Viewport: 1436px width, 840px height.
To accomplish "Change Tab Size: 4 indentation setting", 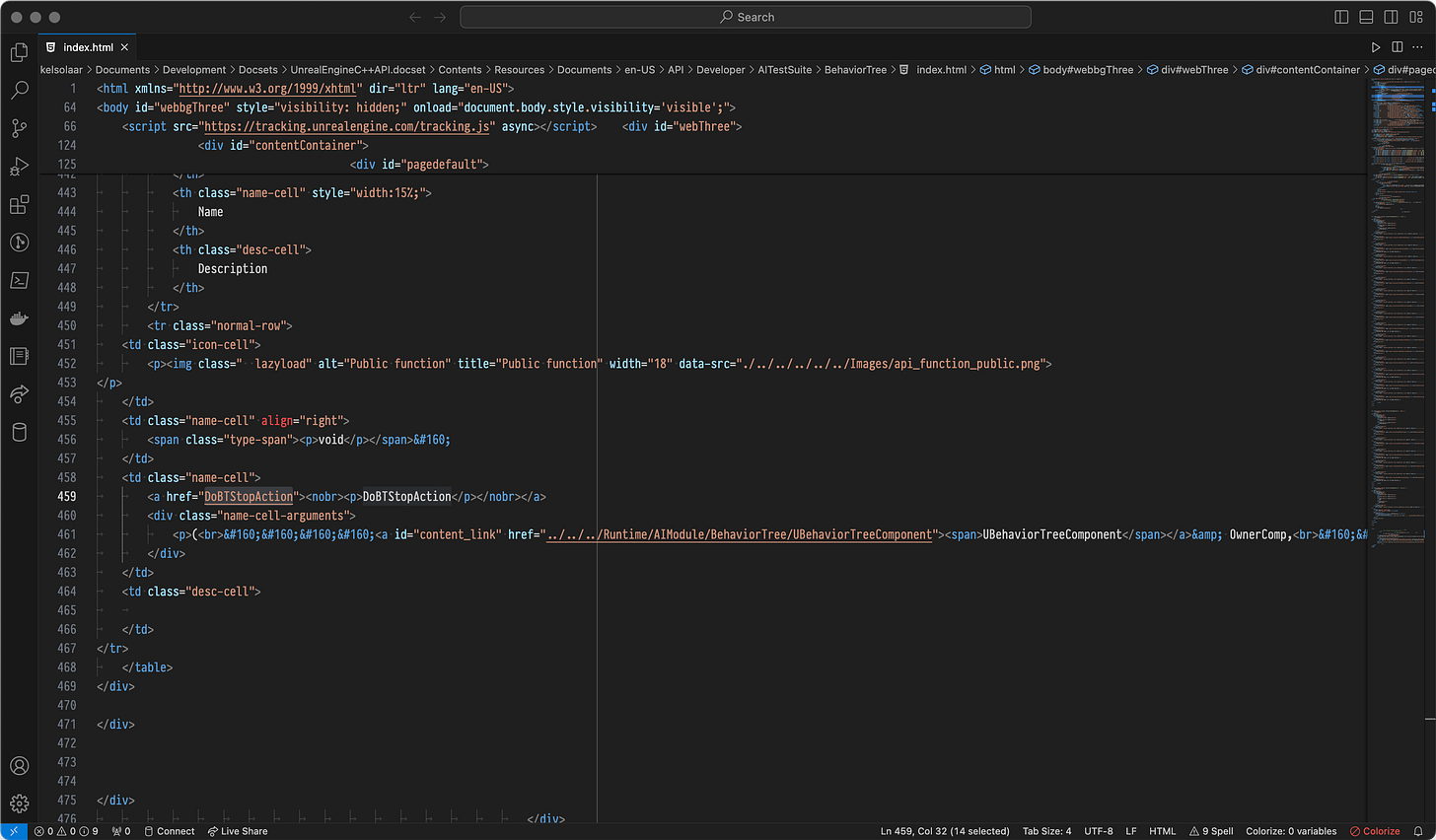I will 1046,831.
